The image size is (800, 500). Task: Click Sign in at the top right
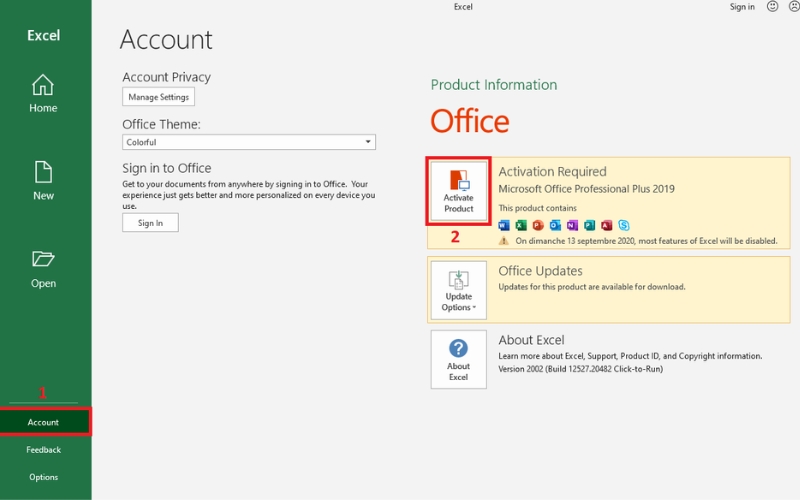coord(742,7)
